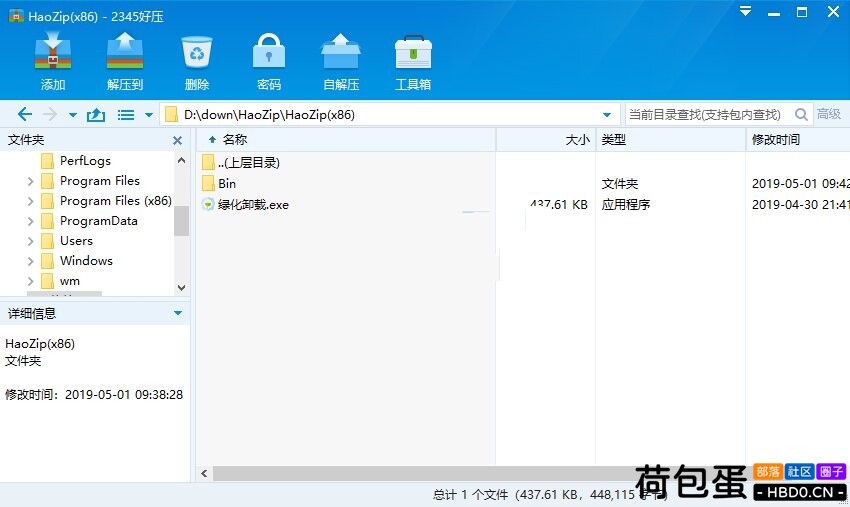Expand the Program Files tree node

30,181
